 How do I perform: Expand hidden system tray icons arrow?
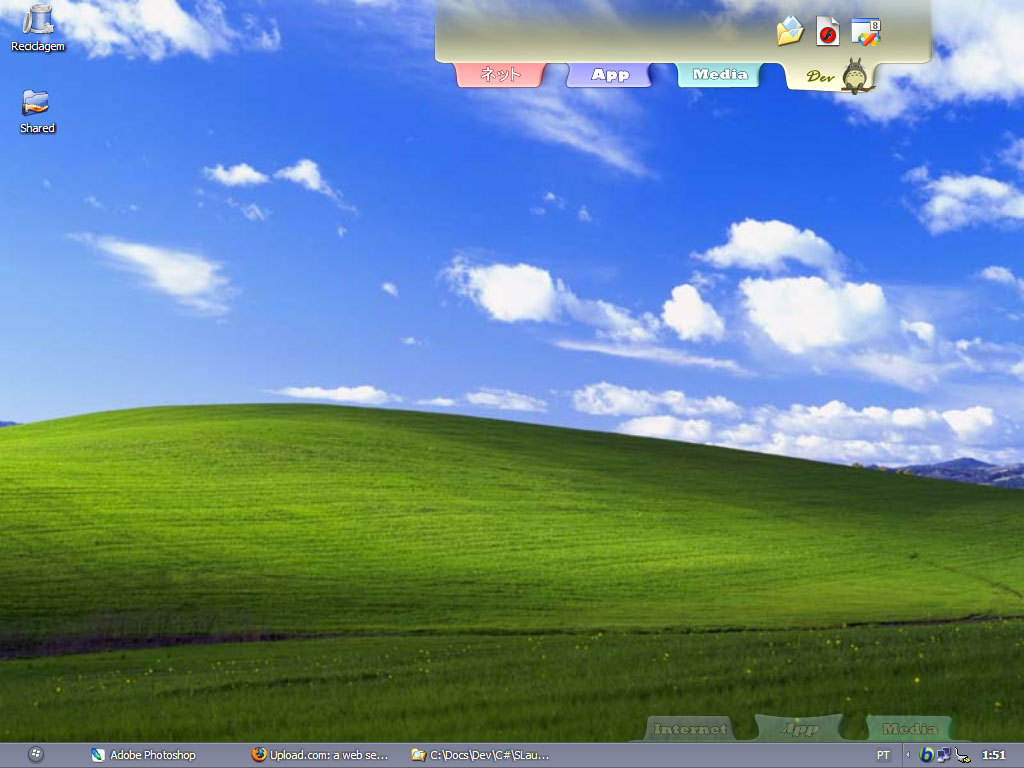pos(907,755)
